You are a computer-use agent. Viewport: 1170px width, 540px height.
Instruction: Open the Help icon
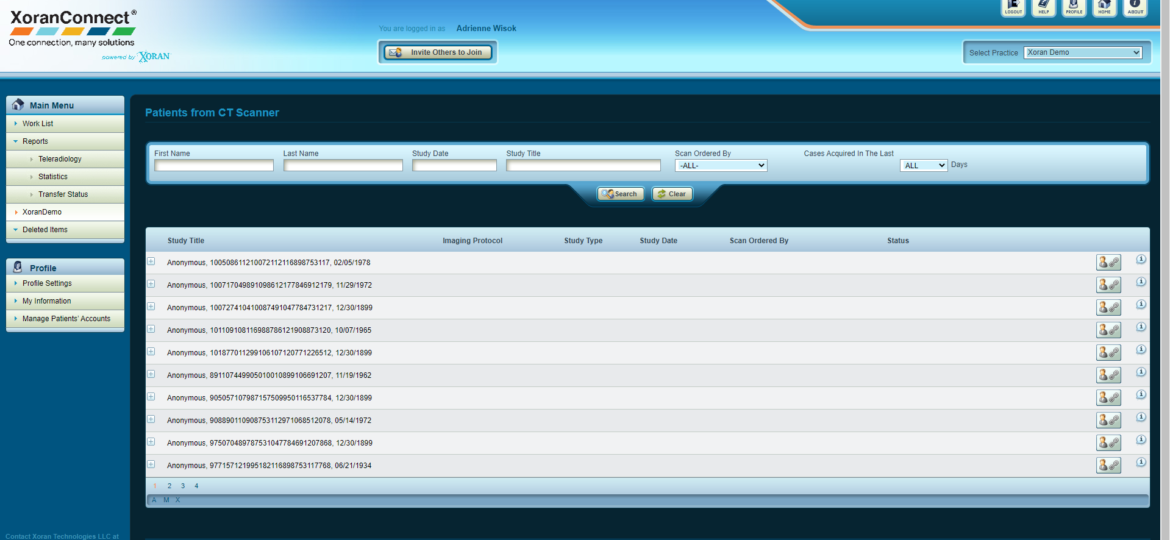[x=1044, y=8]
